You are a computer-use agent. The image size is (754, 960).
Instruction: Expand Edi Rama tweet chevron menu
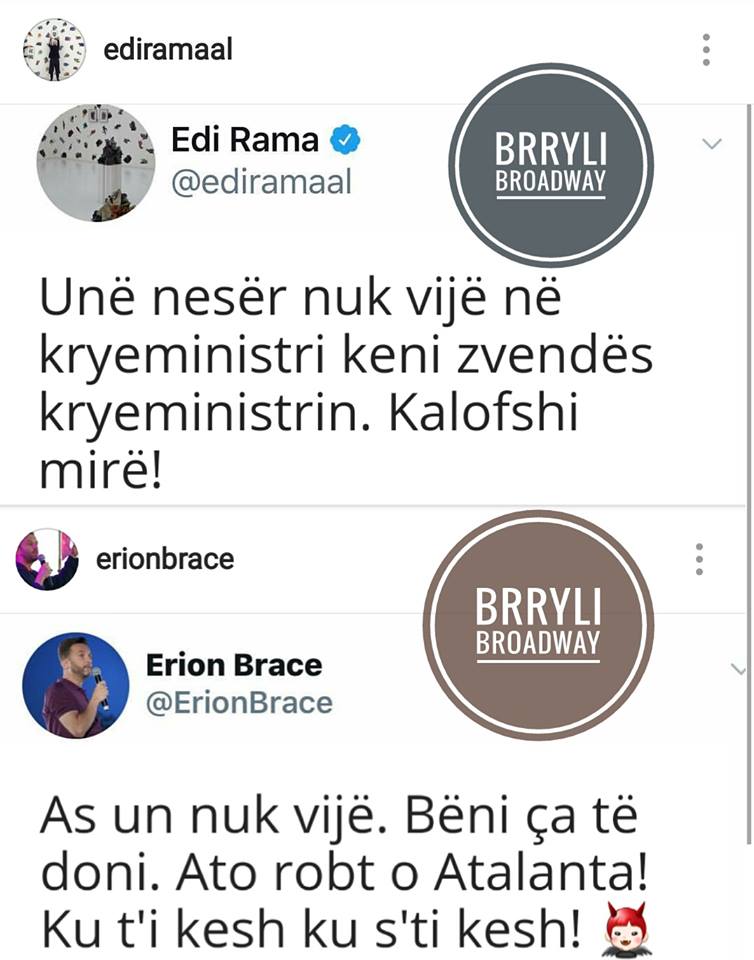tap(712, 144)
